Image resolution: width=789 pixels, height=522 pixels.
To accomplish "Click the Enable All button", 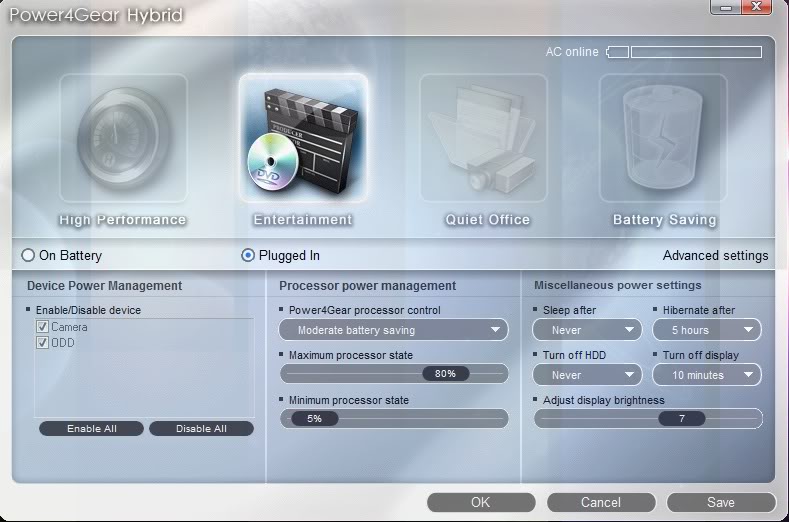I will (x=92, y=428).
